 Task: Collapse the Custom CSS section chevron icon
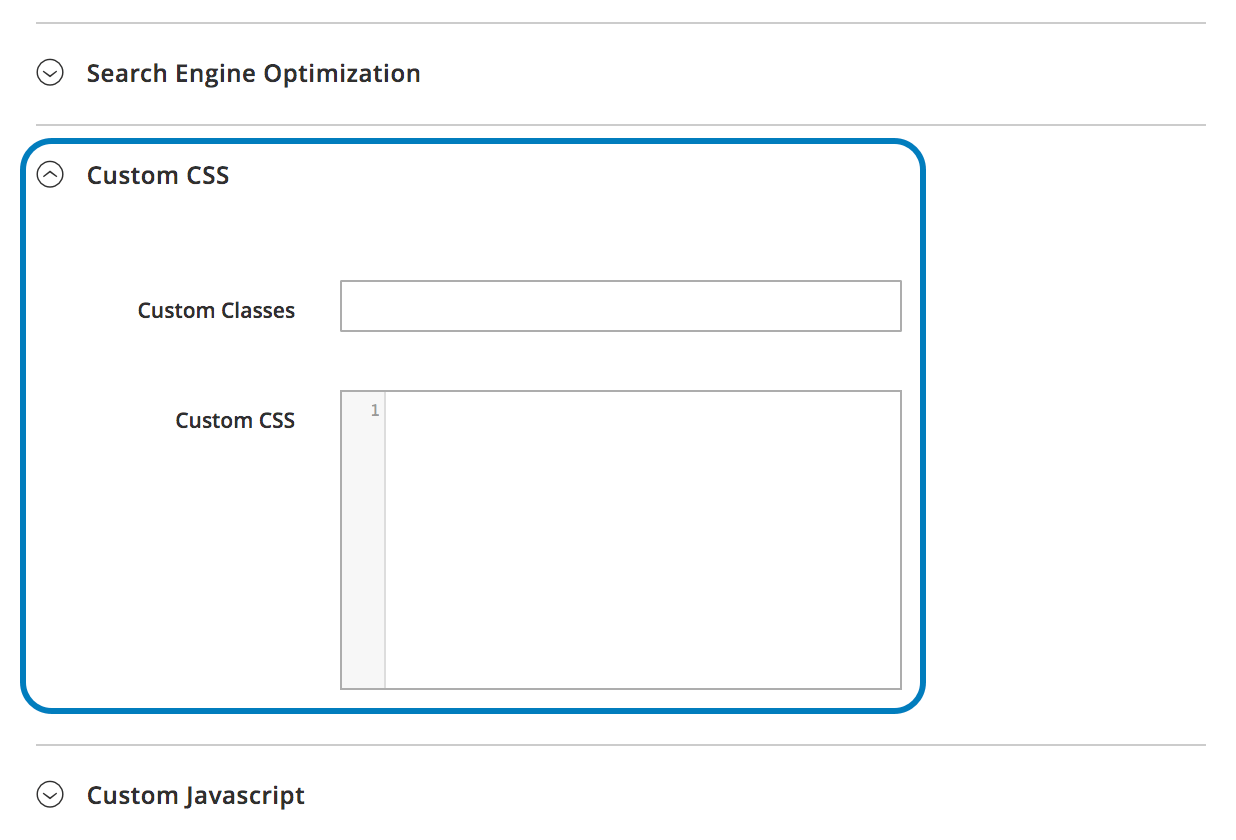(49, 175)
